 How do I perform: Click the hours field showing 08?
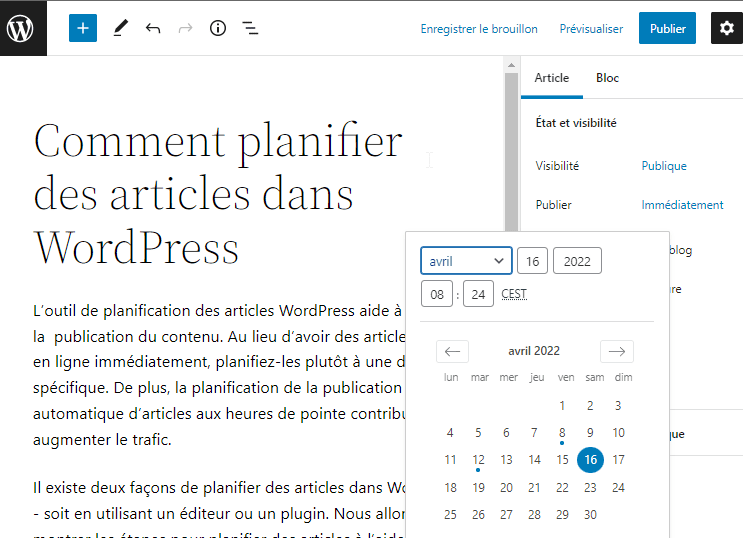click(437, 294)
